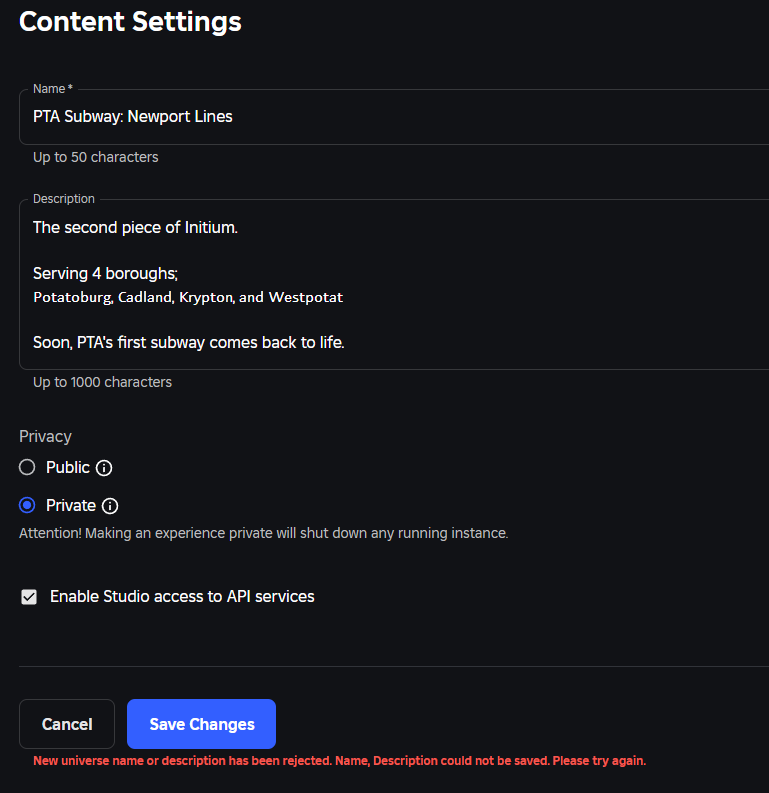Click the Potatoburg, Cadland boroughs line

point(188,297)
